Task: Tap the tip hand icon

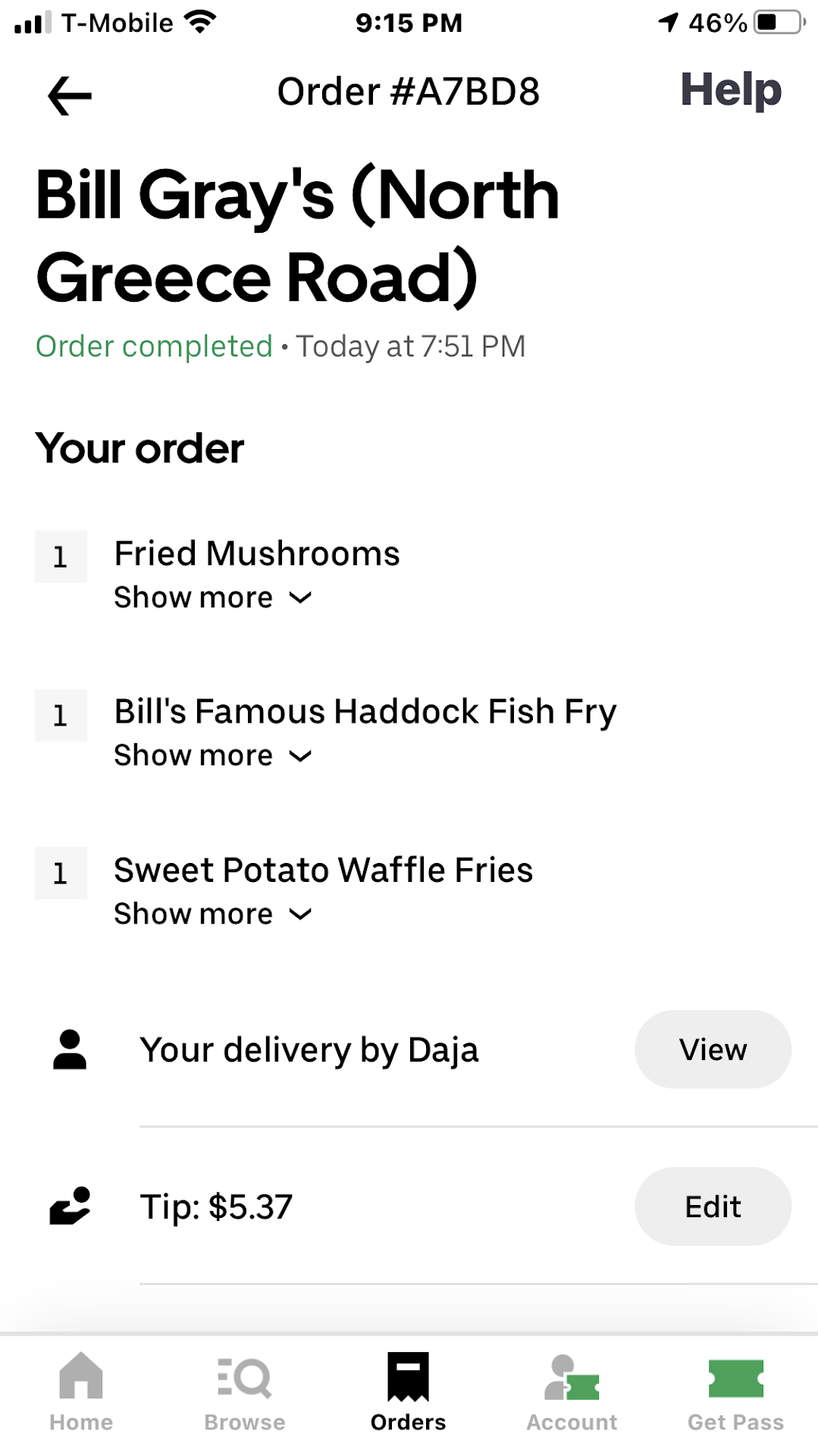Action: [x=70, y=1206]
